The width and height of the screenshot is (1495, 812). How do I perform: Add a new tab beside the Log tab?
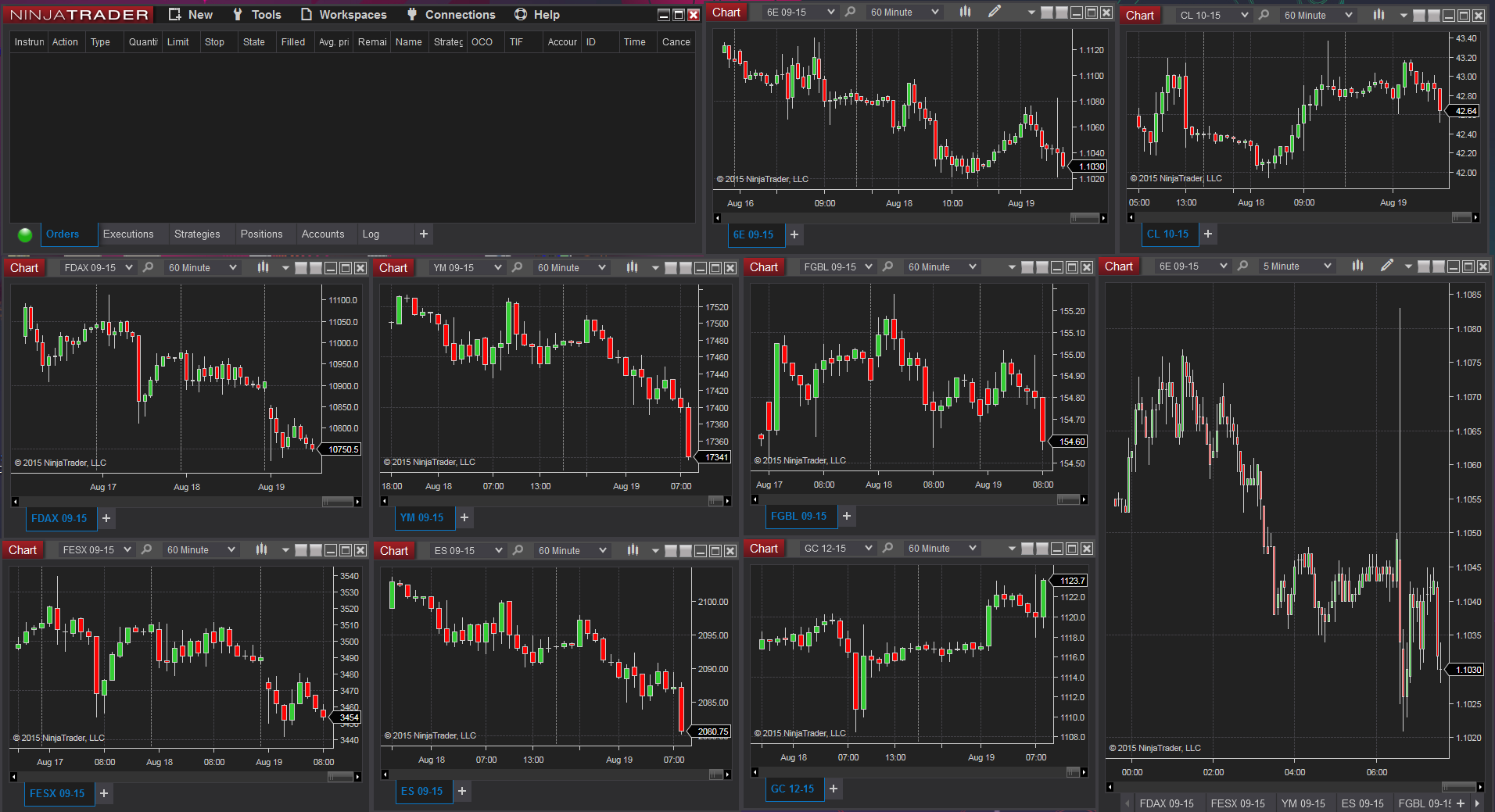coord(423,234)
